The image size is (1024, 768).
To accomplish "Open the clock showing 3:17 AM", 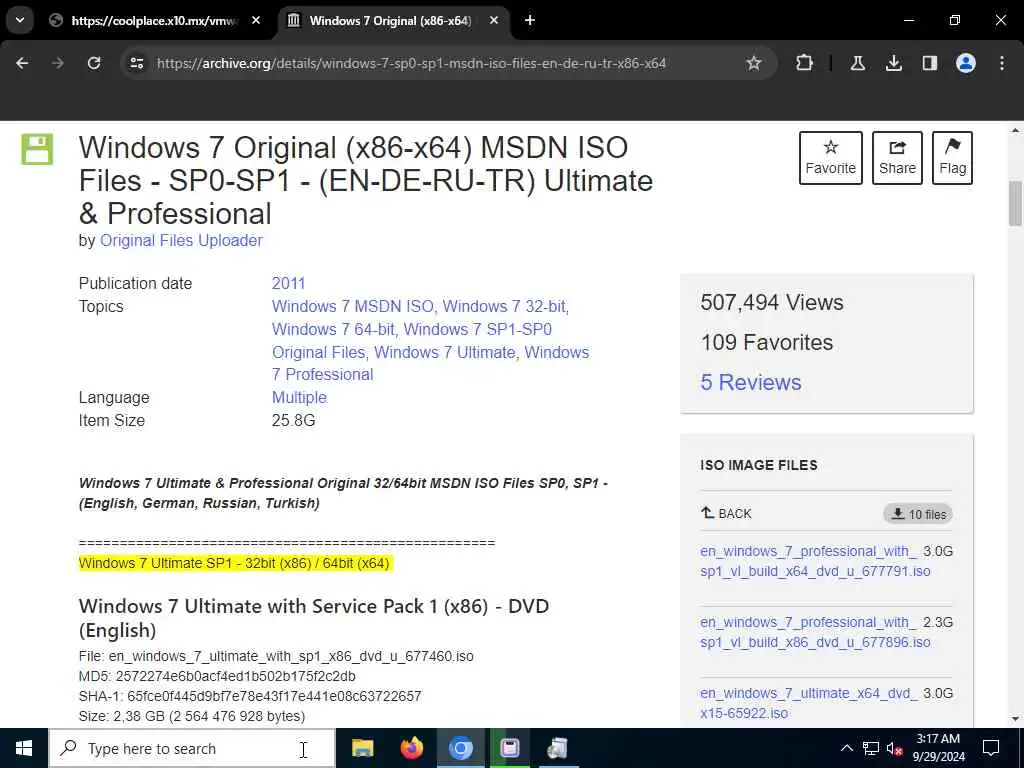I will (x=938, y=748).
